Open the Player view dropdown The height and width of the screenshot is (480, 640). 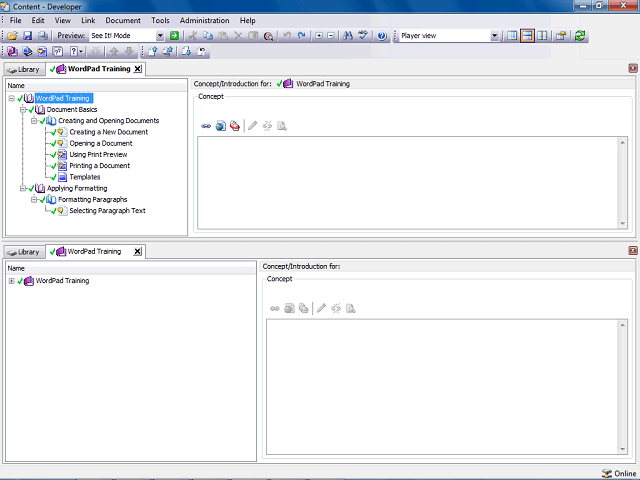[494, 36]
